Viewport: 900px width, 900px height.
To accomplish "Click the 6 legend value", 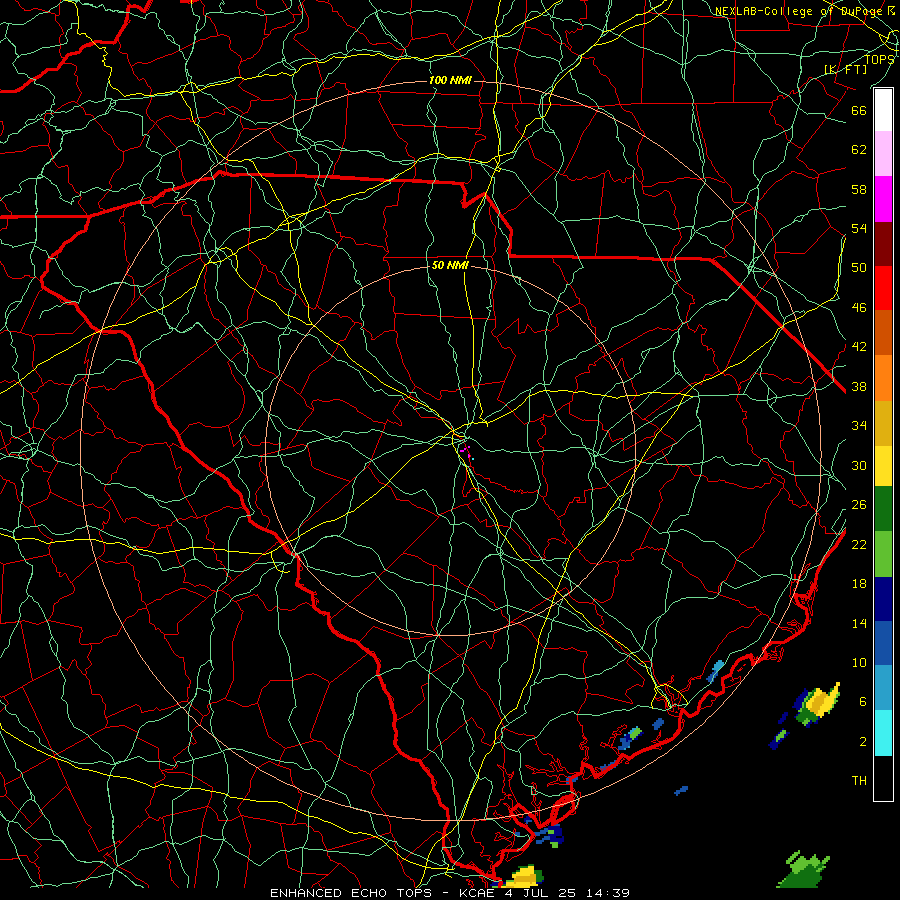I will click(x=863, y=701).
